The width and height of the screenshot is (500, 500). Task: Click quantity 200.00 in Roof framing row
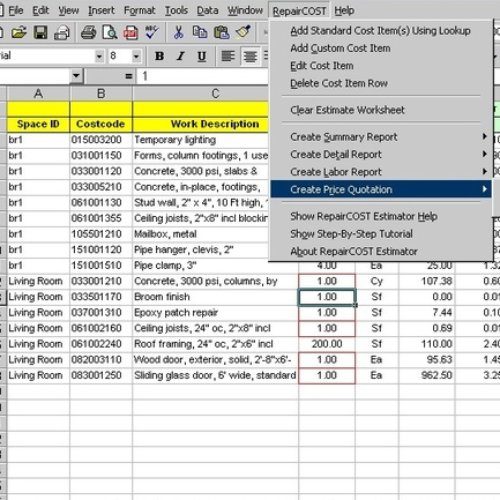[x=327, y=344]
